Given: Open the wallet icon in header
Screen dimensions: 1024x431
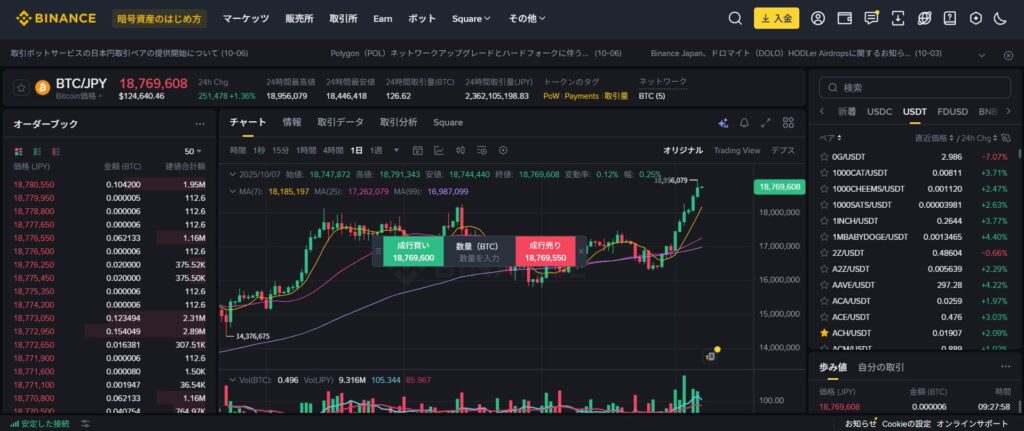Looking at the screenshot, I should click(844, 18).
